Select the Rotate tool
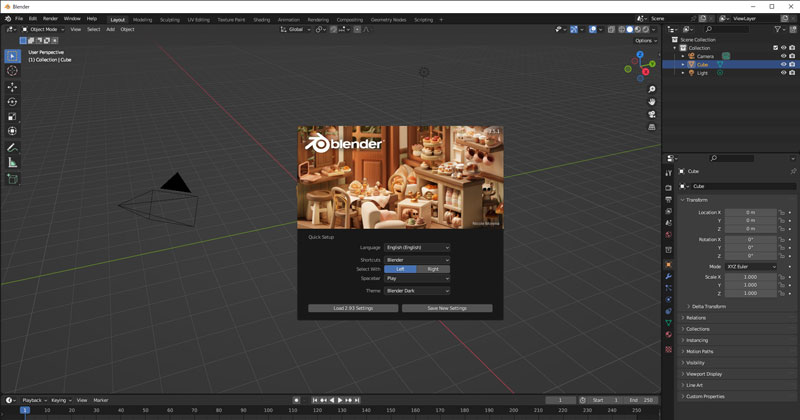The height and width of the screenshot is (420, 800). coord(12,102)
